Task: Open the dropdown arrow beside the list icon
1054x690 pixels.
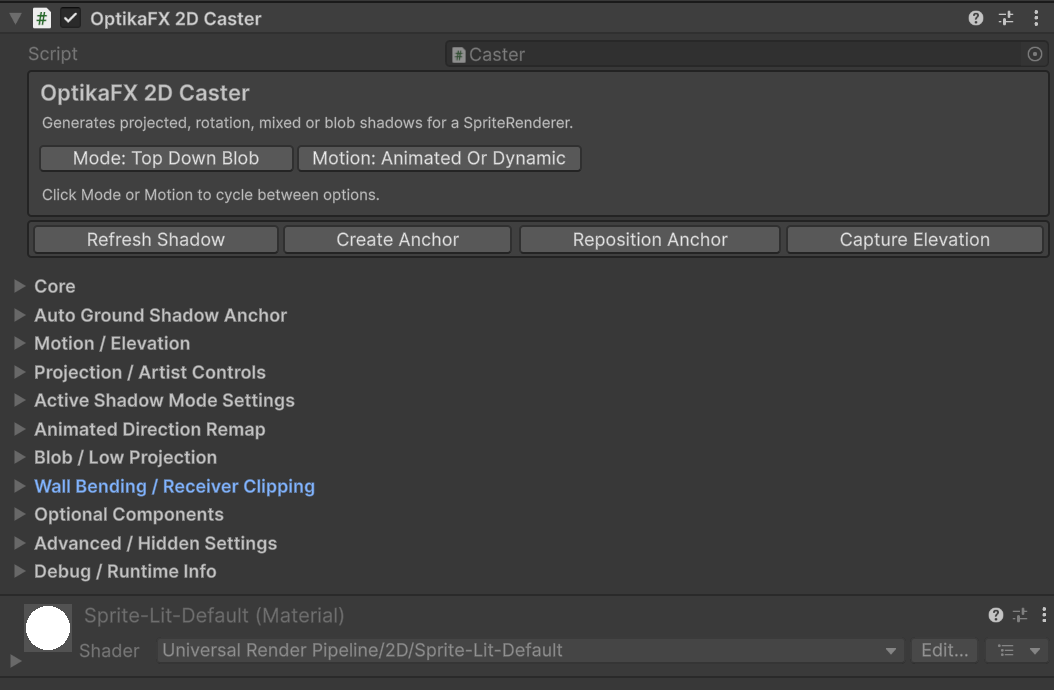Action: pyautogui.click(x=1035, y=650)
